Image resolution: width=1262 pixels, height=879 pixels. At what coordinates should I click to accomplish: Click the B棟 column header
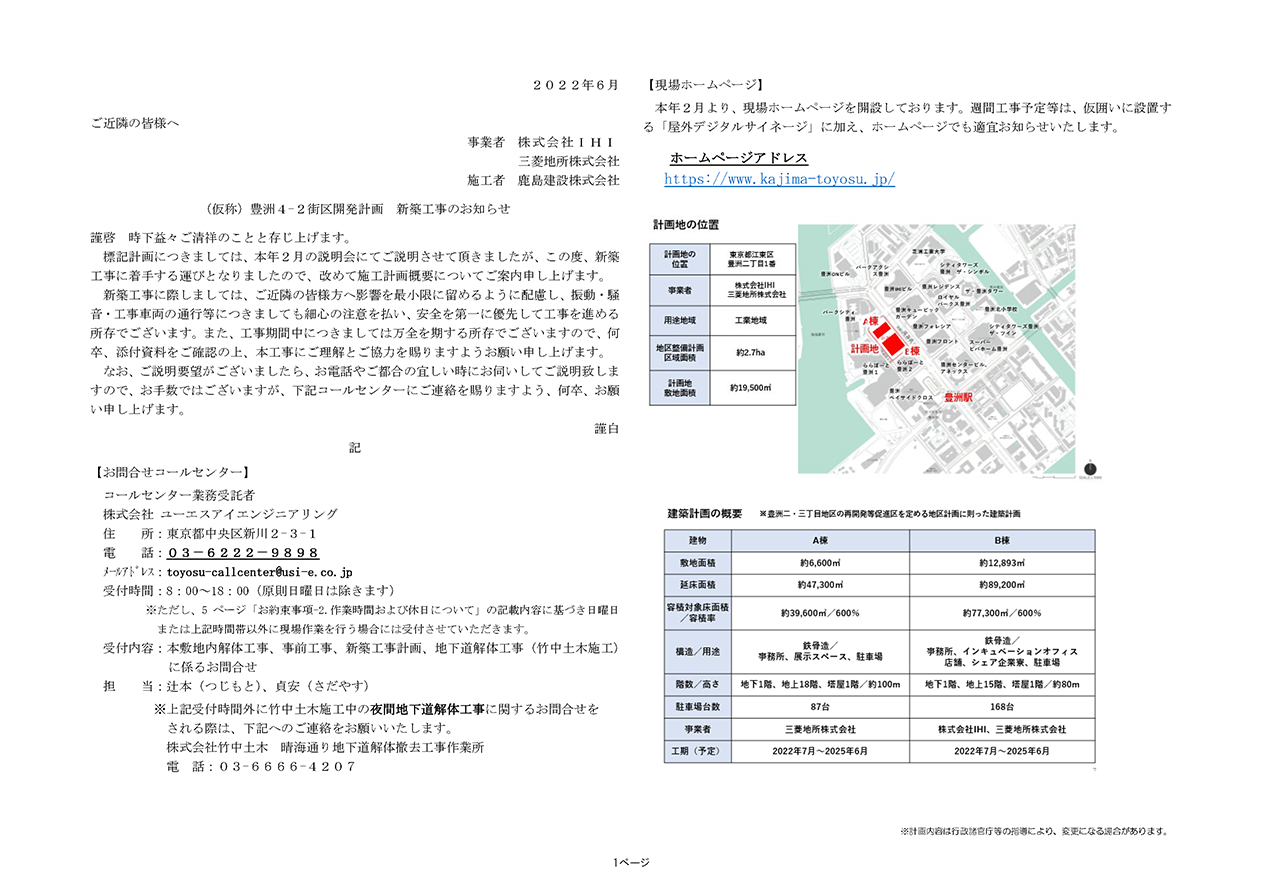pos(1001,539)
